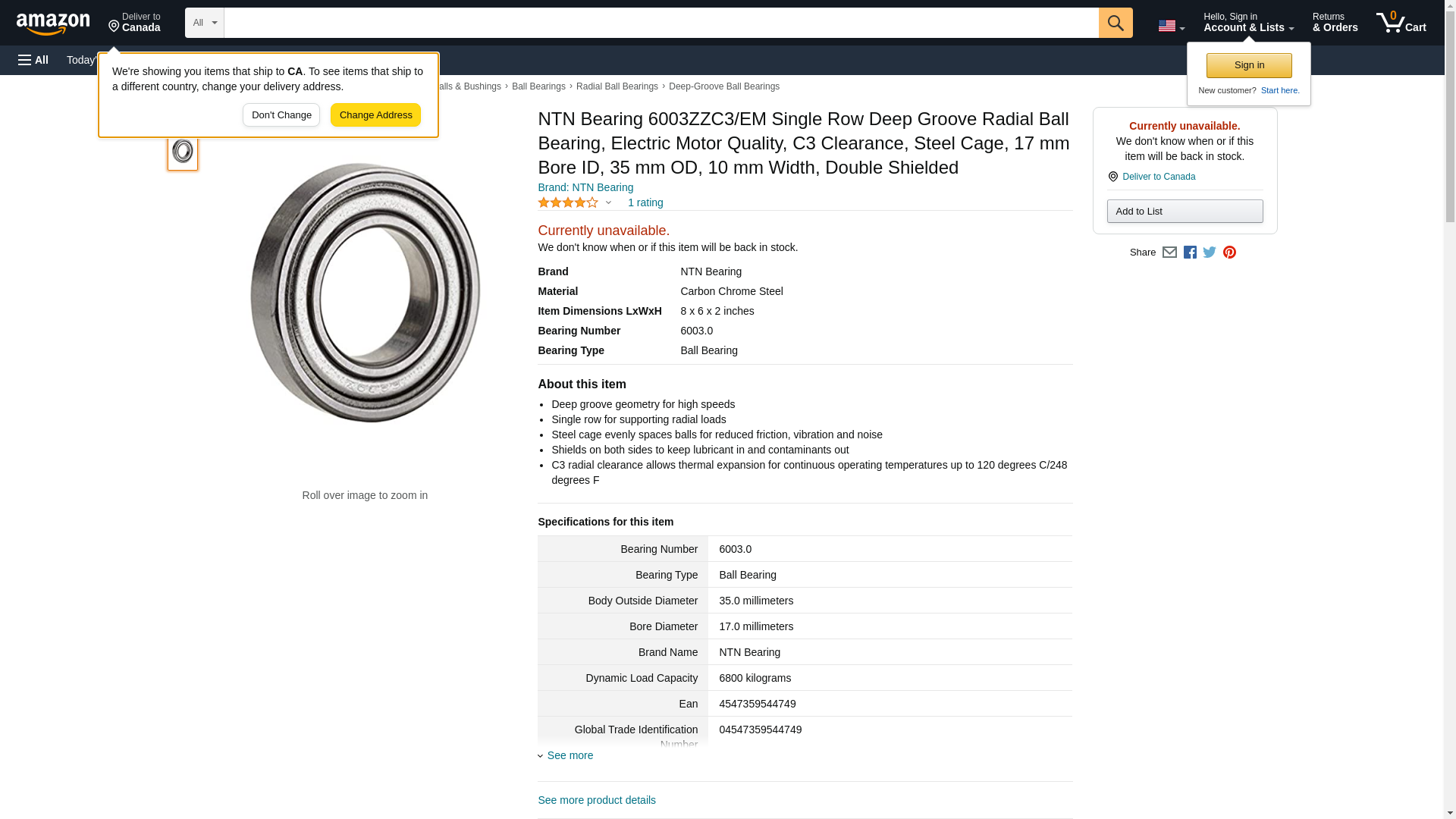This screenshot has width=1456, height=819.
Task: Select the bearing product thumbnail
Action: point(183,151)
